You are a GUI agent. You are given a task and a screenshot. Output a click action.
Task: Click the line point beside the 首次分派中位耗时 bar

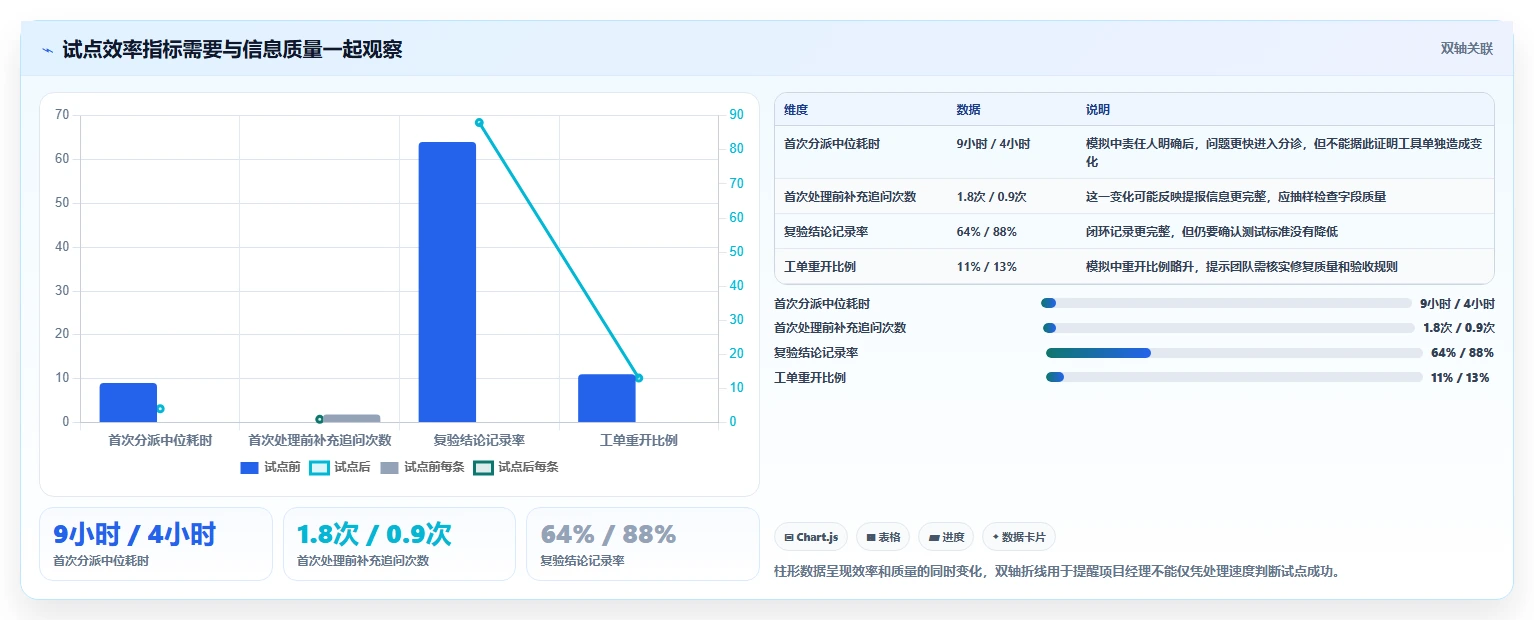[160, 409]
